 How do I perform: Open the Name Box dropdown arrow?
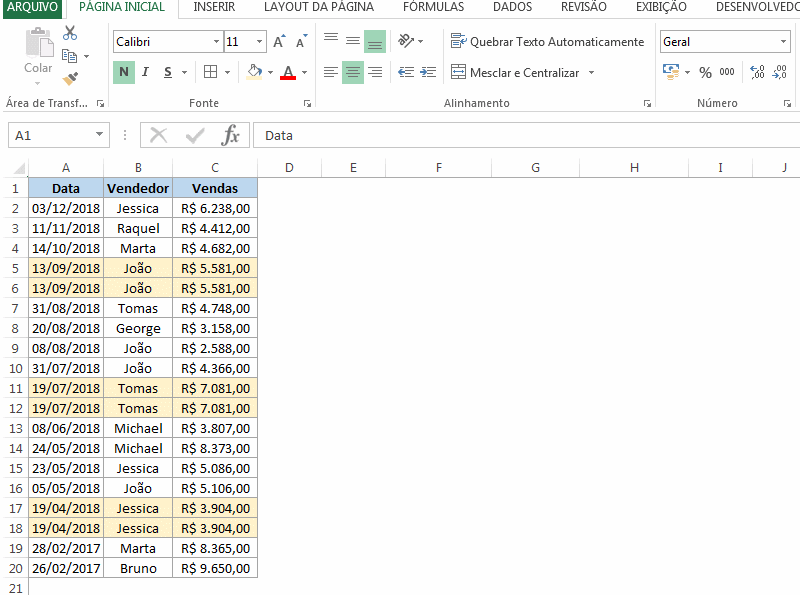pos(100,135)
